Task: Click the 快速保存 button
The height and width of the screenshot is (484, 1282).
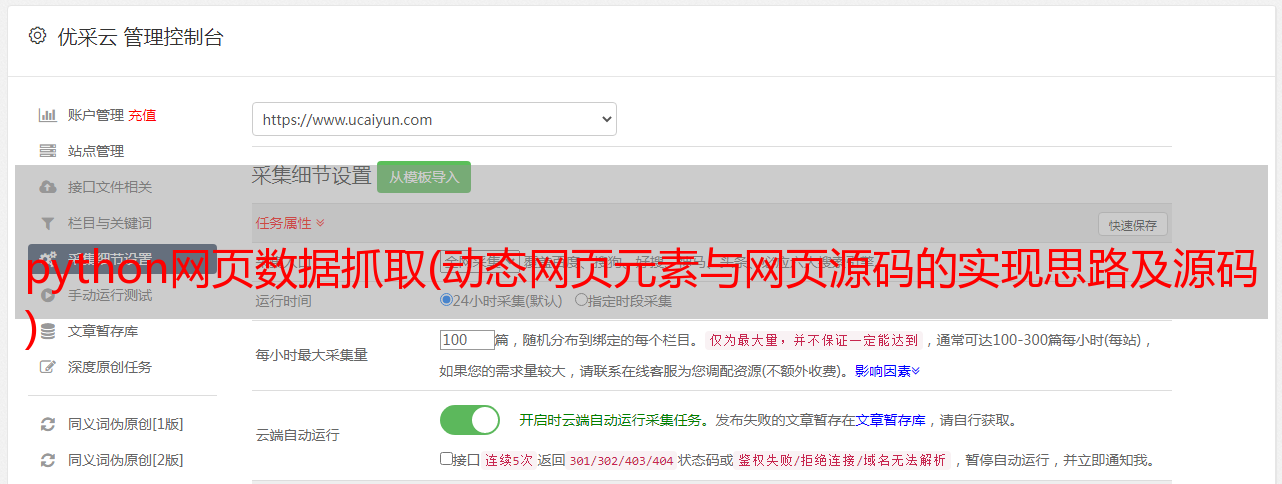Action: 1132,225
